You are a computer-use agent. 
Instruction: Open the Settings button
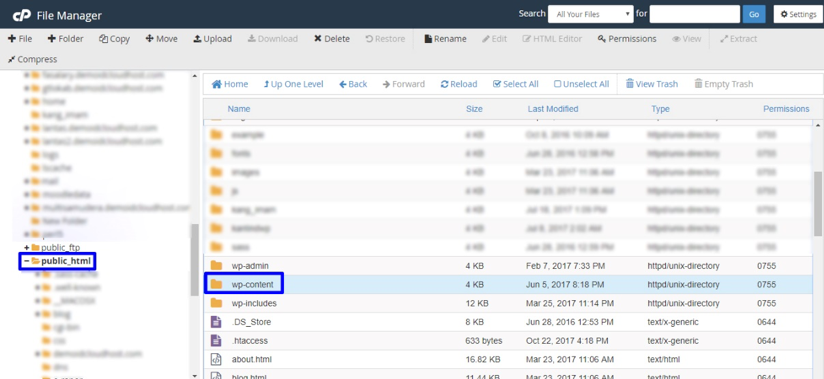(x=798, y=14)
